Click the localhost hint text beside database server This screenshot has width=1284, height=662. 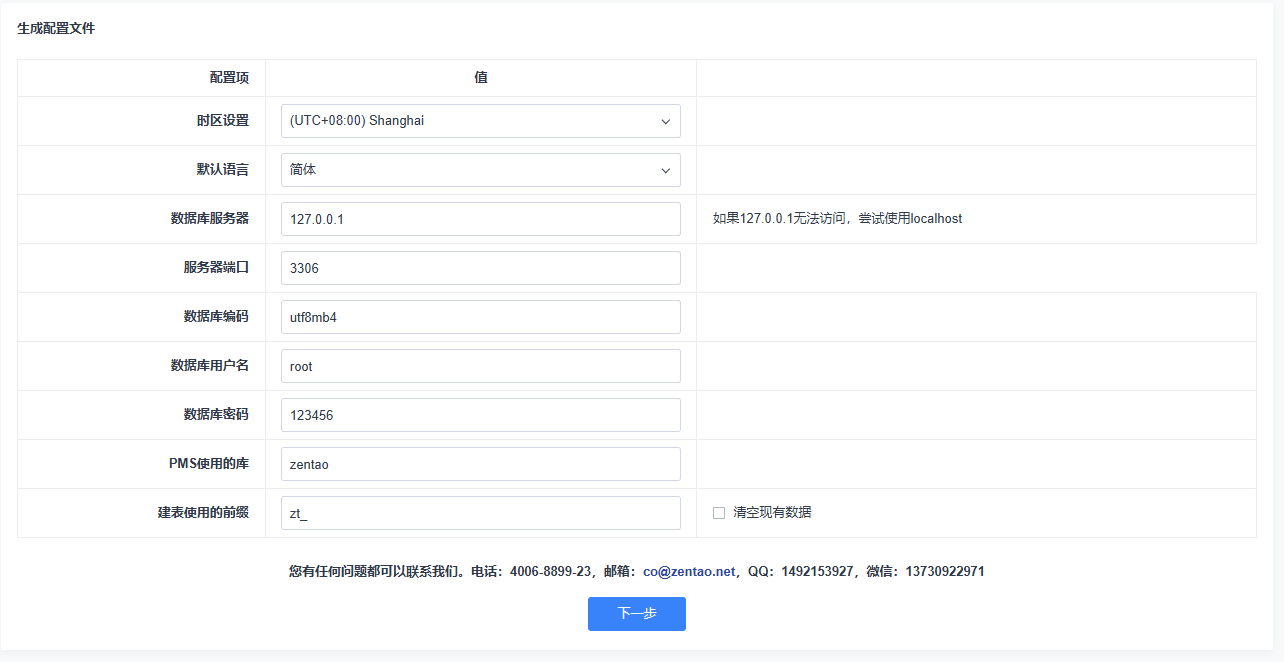[837, 219]
